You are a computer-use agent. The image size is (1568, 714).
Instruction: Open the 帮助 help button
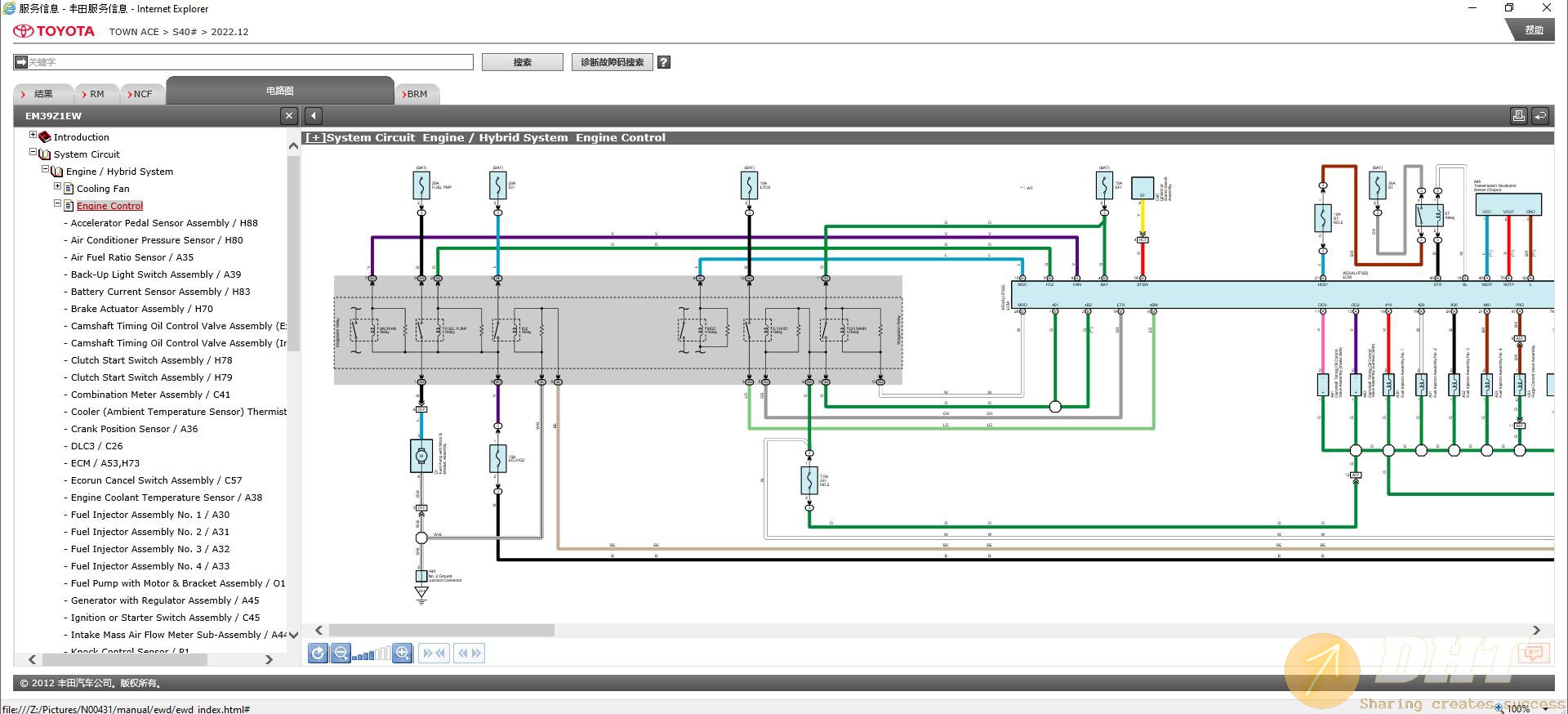coord(1534,30)
